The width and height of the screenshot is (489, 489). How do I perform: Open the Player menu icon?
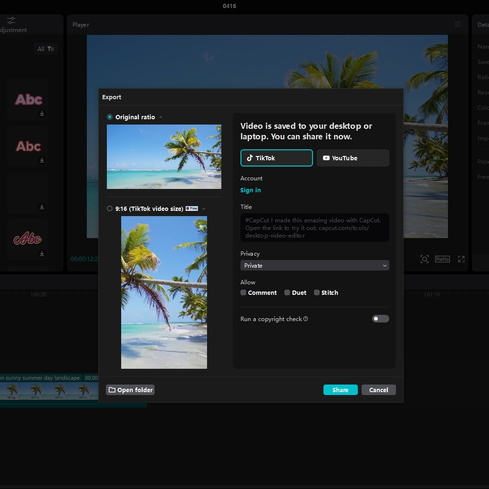458,24
